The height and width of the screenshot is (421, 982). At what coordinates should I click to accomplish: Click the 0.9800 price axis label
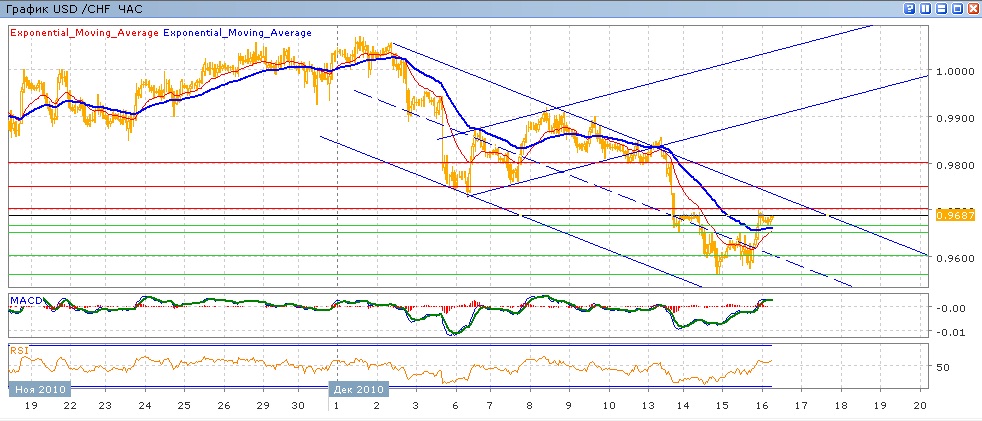coord(951,165)
